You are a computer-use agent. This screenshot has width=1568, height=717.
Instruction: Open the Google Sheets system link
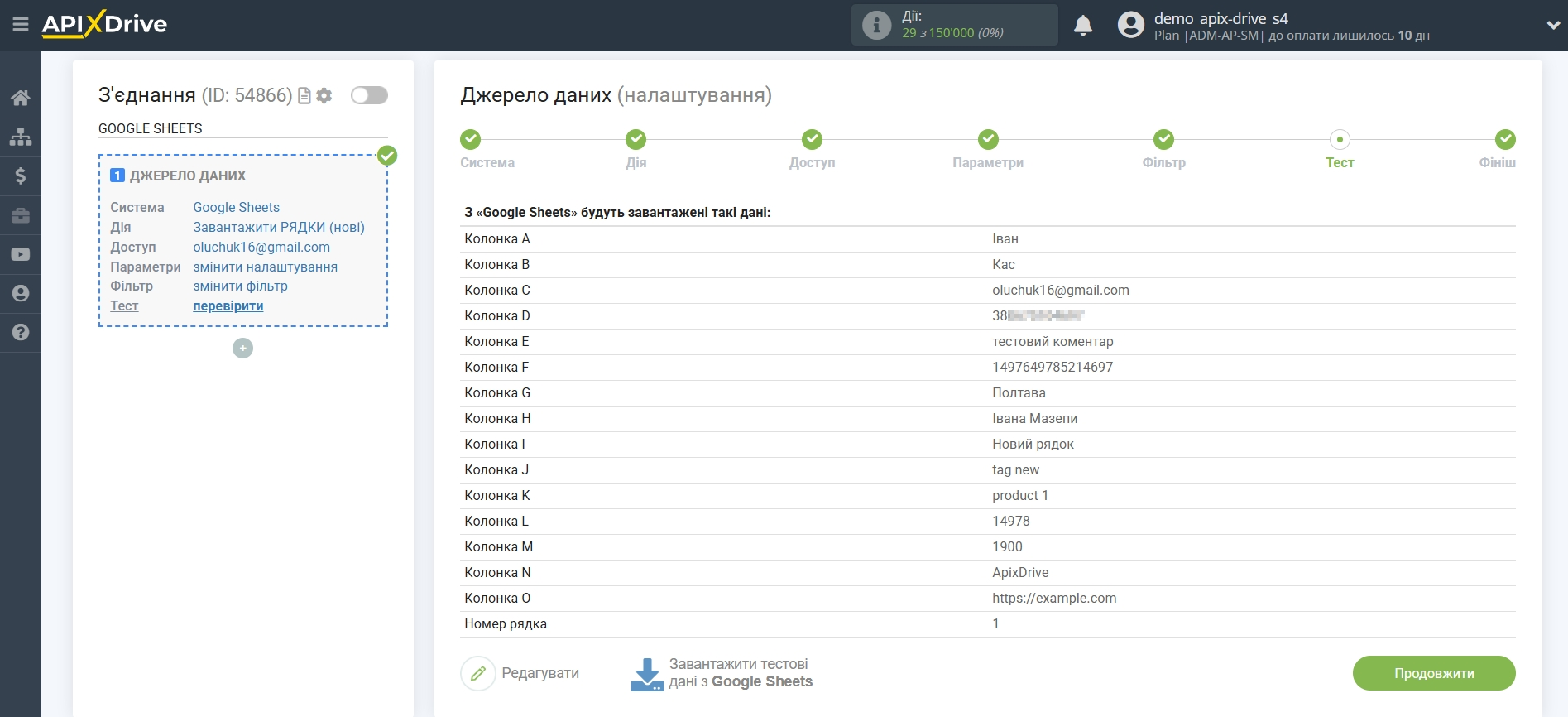tap(237, 207)
